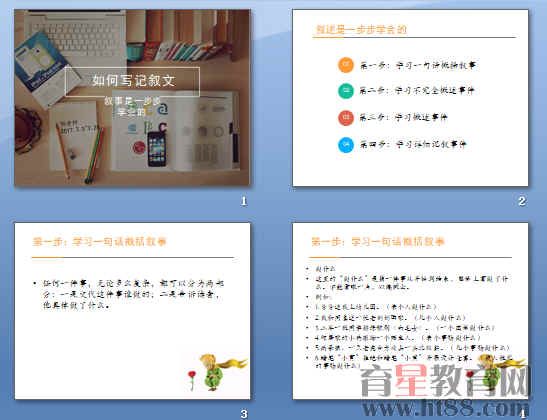Screen dimensions: 547x420
Task: Click the green 02 circle icon
Action: [346, 91]
